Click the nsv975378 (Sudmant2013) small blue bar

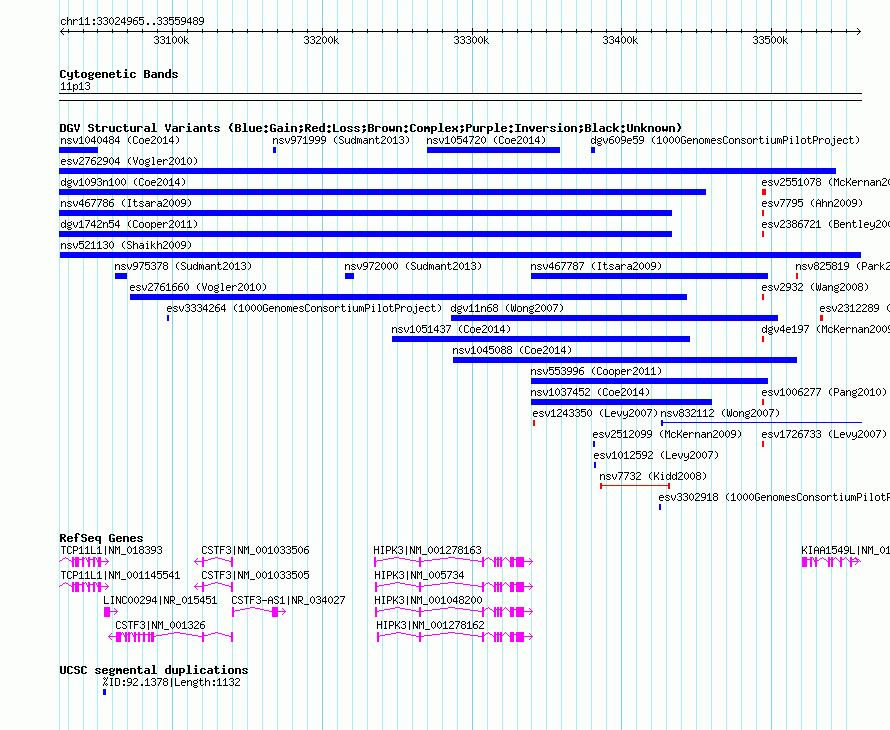[120, 276]
